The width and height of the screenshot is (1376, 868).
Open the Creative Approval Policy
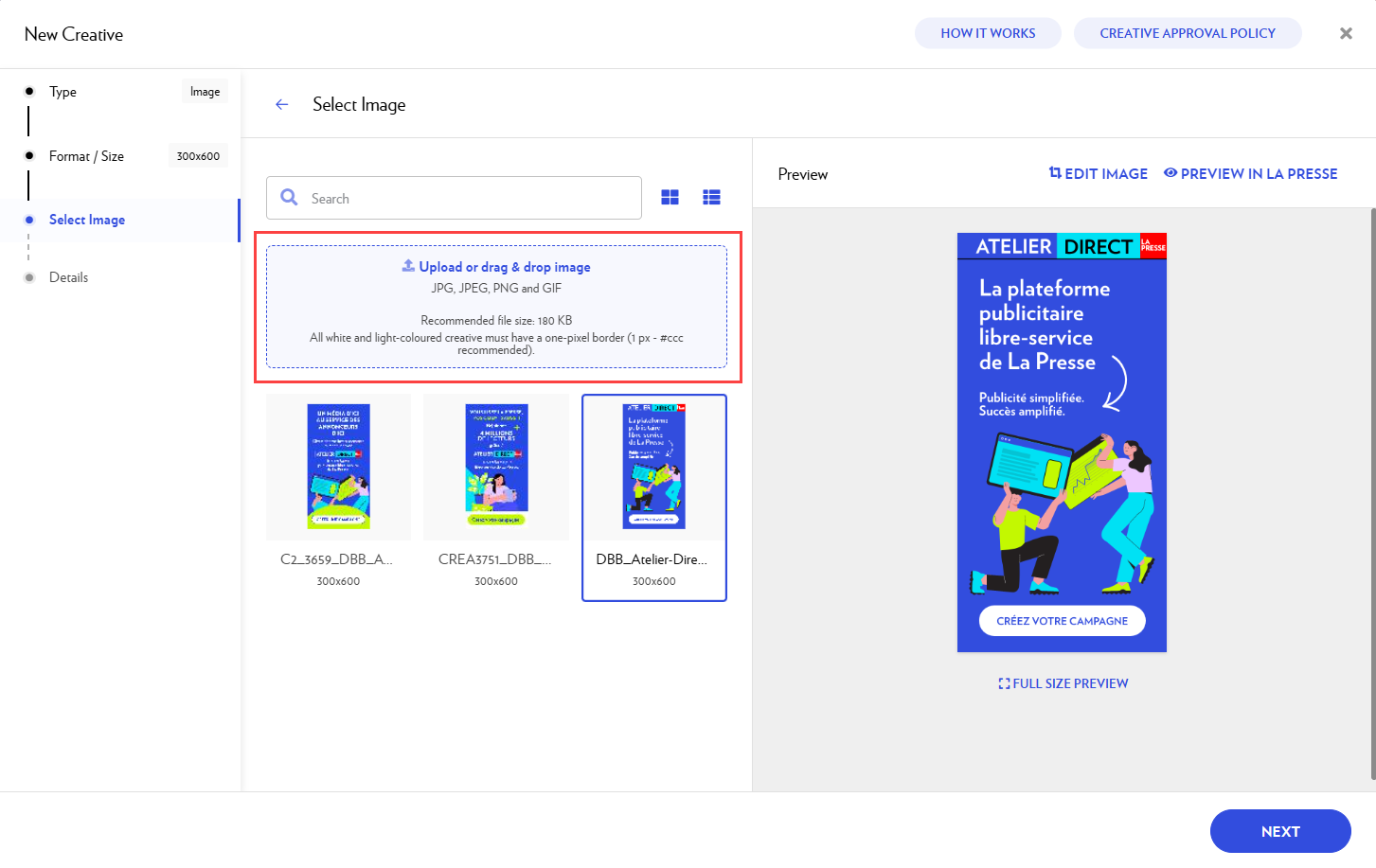coord(1187,33)
